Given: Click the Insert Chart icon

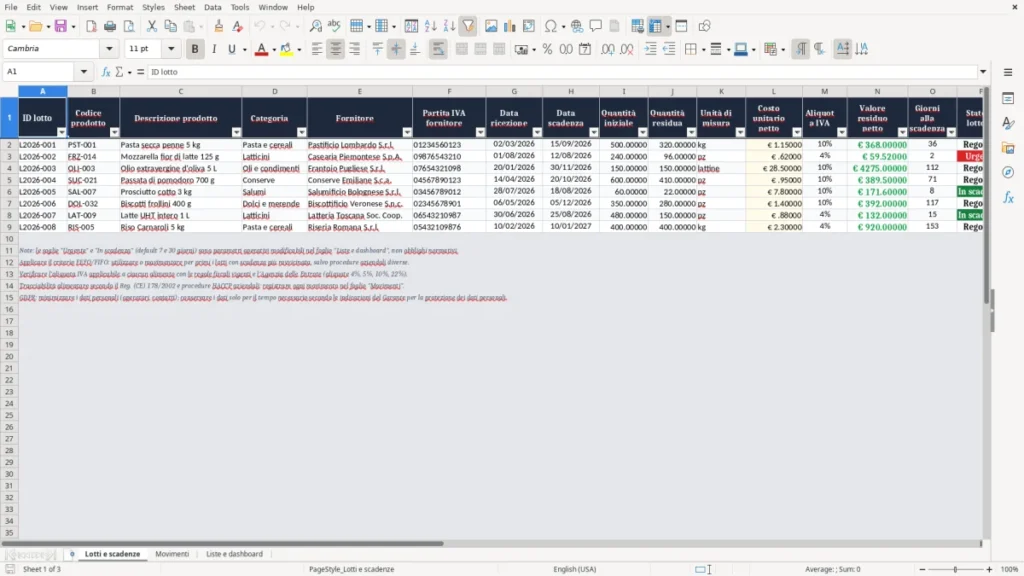Looking at the screenshot, I should [x=510, y=26].
